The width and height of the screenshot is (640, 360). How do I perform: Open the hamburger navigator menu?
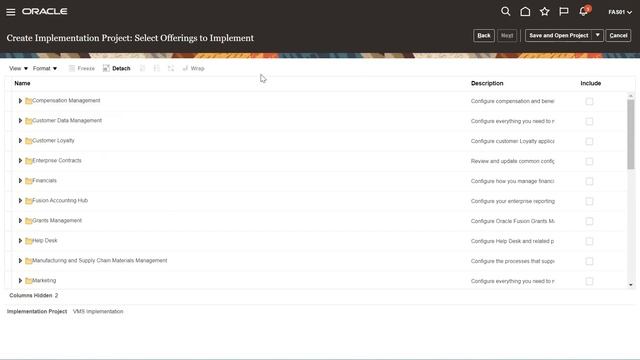(11, 12)
